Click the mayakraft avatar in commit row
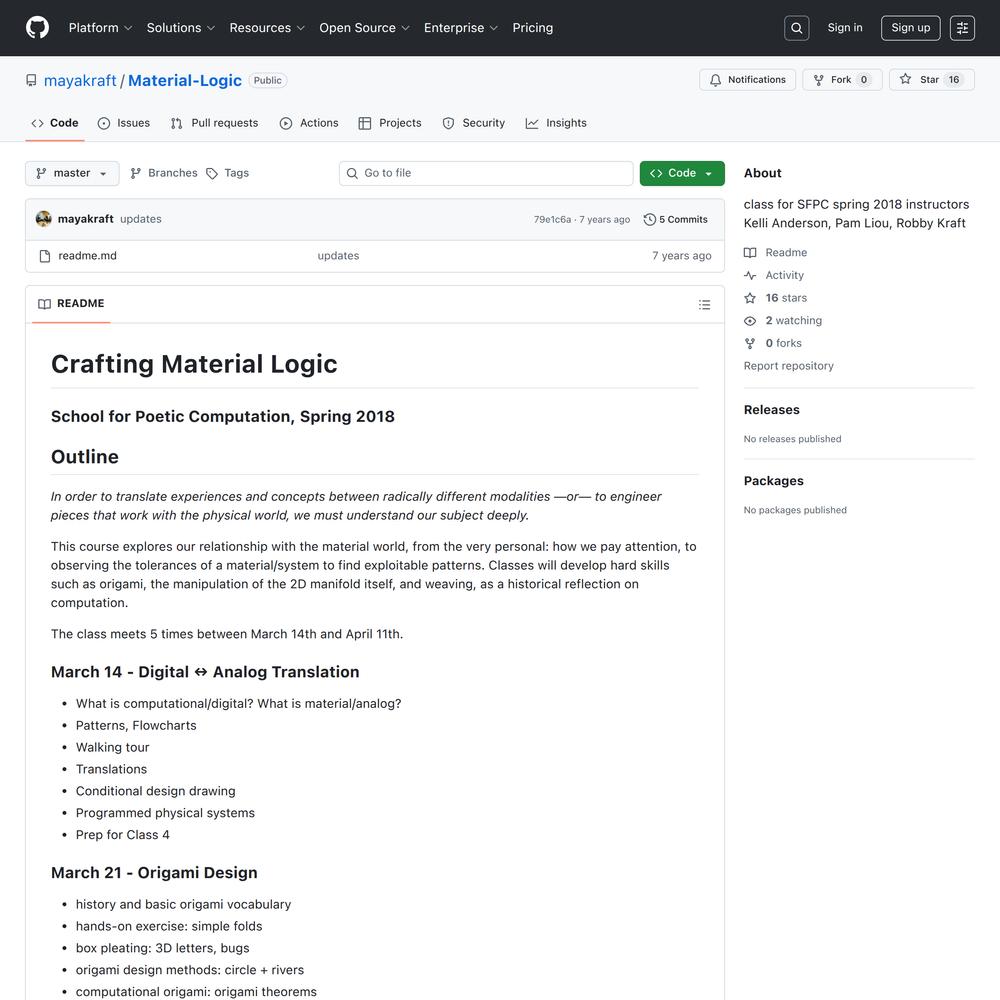Screen dimensions: 1000x1000 pyautogui.click(x=44, y=219)
